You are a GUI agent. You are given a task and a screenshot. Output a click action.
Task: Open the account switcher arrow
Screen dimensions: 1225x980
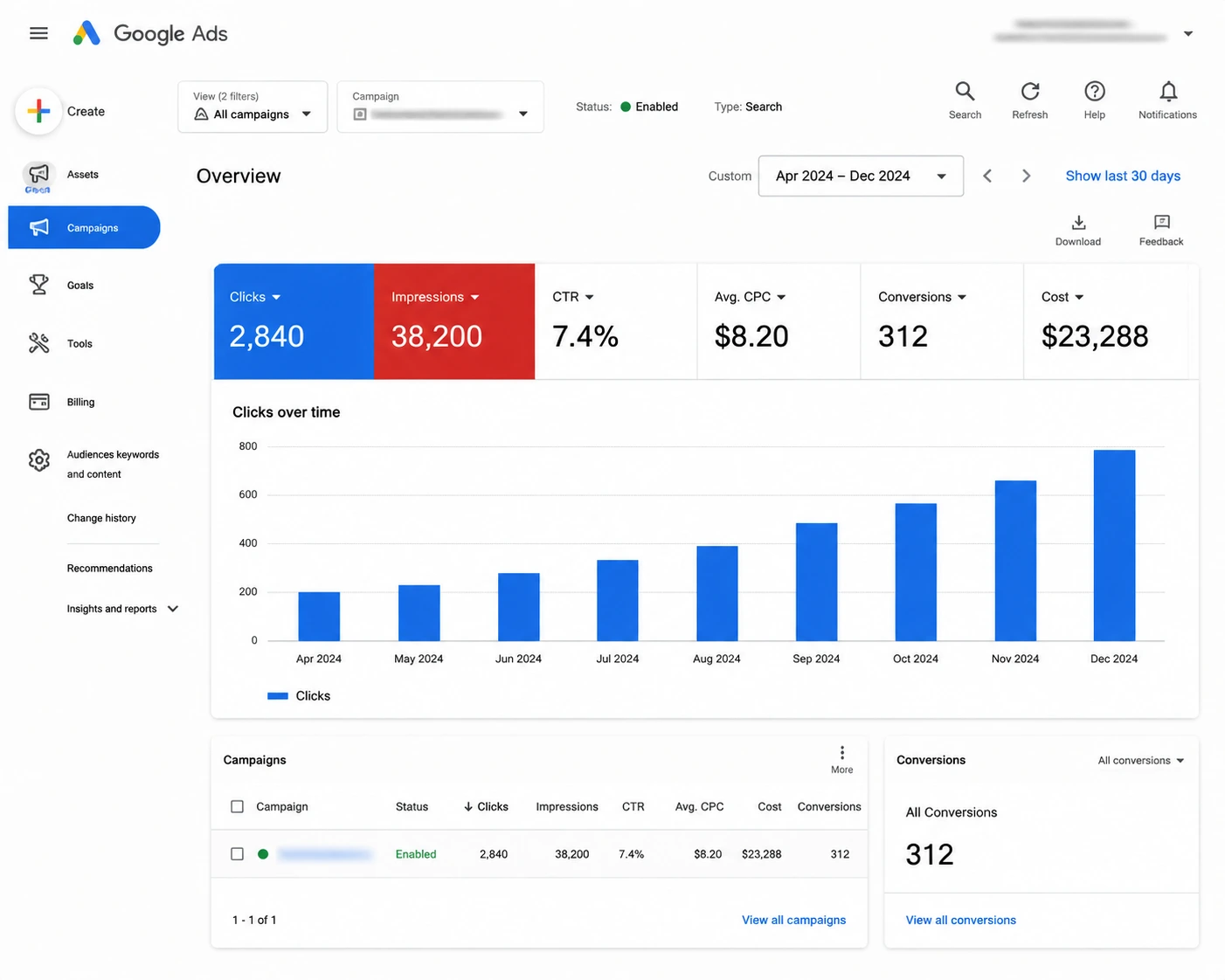coord(1187,34)
